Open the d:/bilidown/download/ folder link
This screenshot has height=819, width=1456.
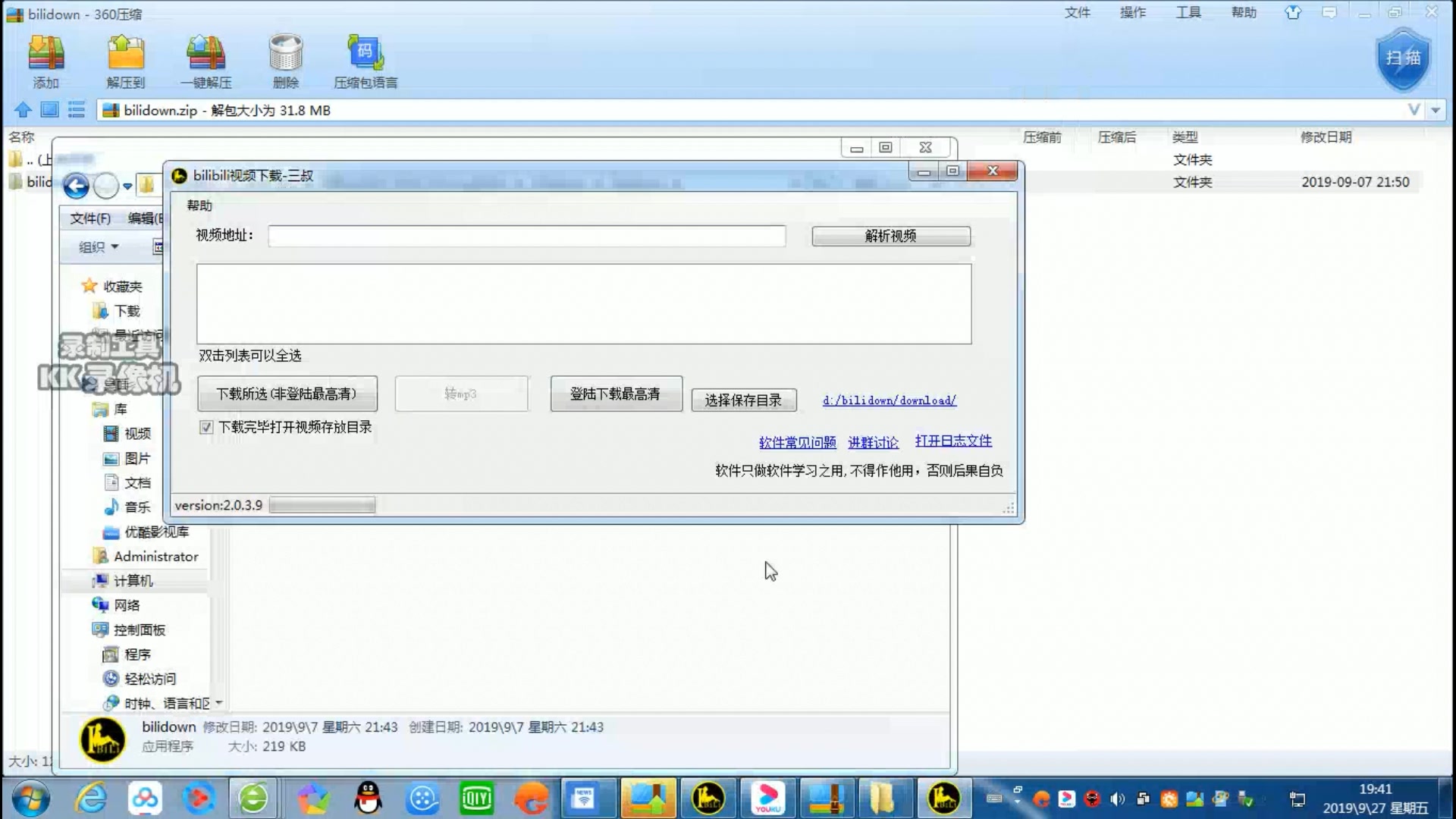(x=889, y=400)
